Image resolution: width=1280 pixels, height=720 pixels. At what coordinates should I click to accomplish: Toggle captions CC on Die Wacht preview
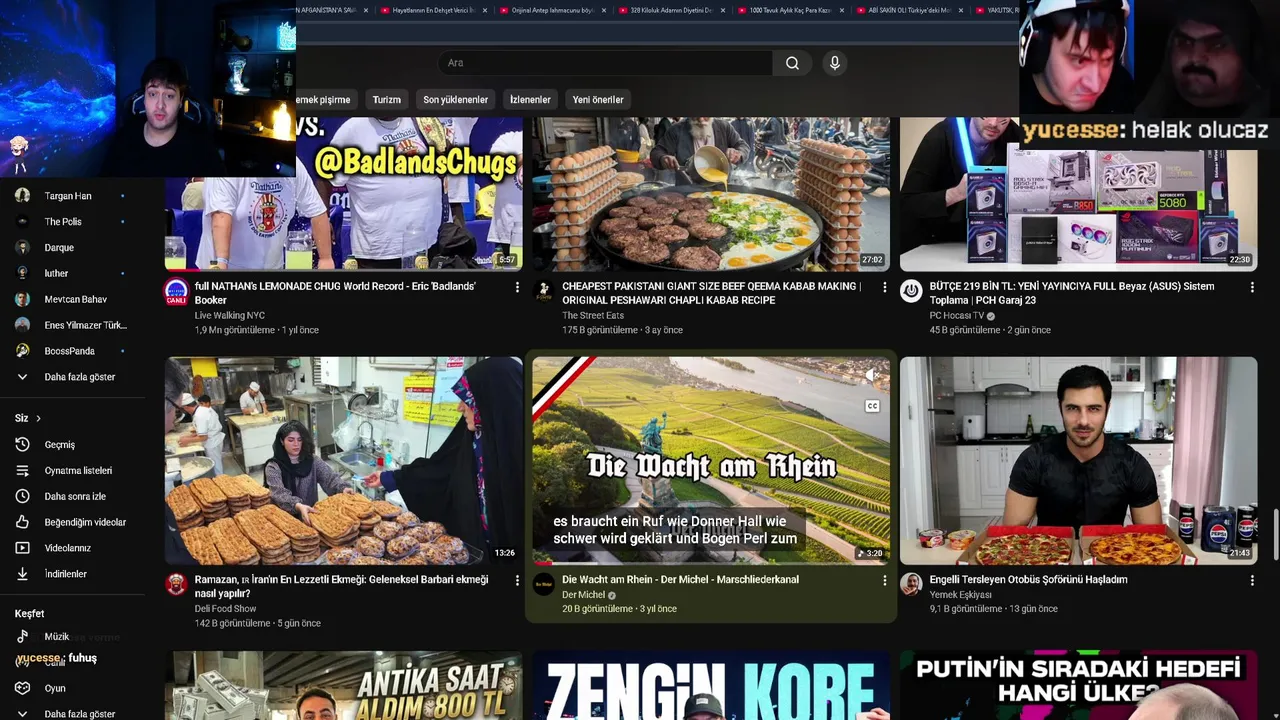[x=872, y=406]
